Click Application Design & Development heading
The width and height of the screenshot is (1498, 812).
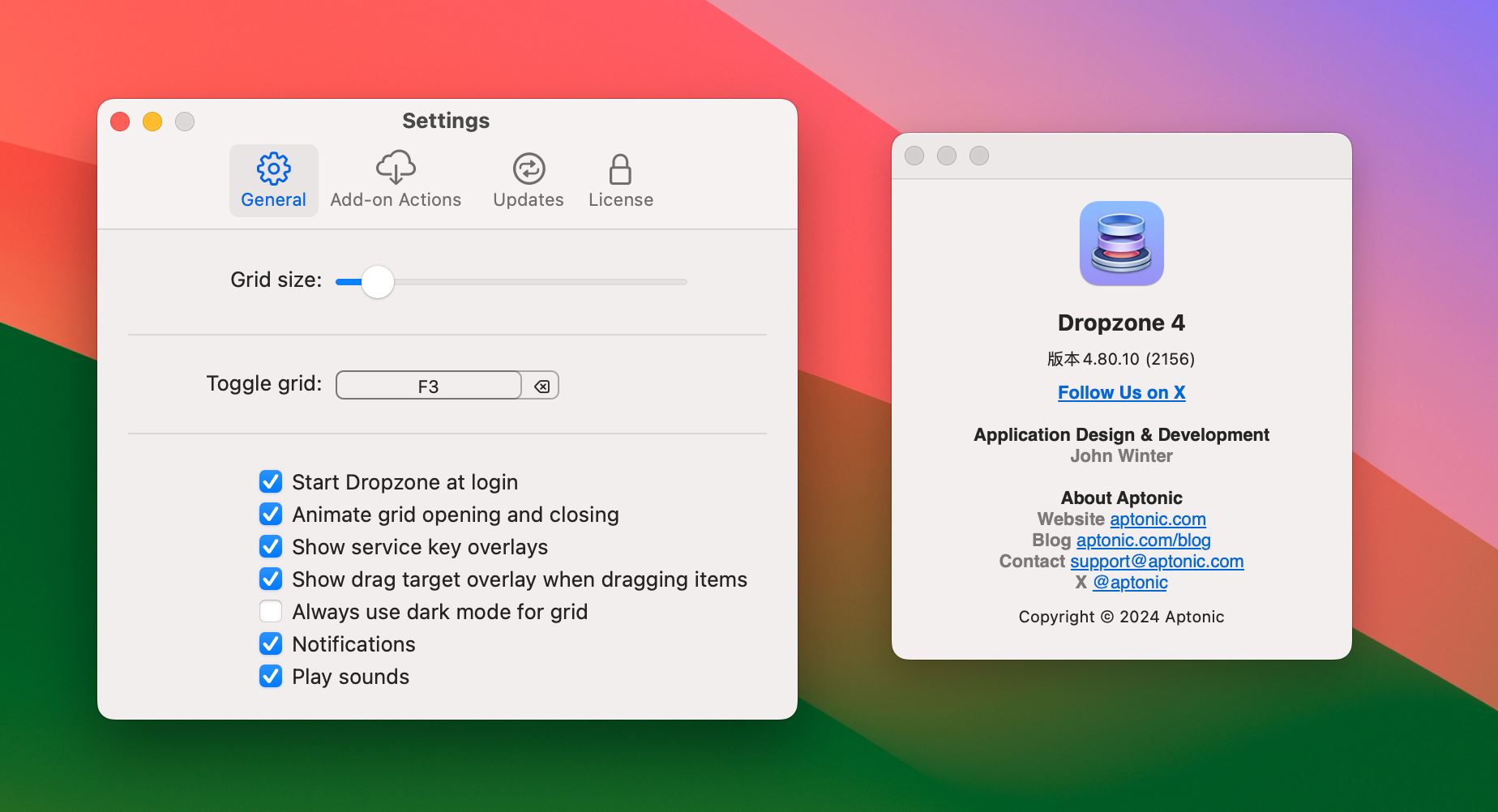(x=1121, y=434)
